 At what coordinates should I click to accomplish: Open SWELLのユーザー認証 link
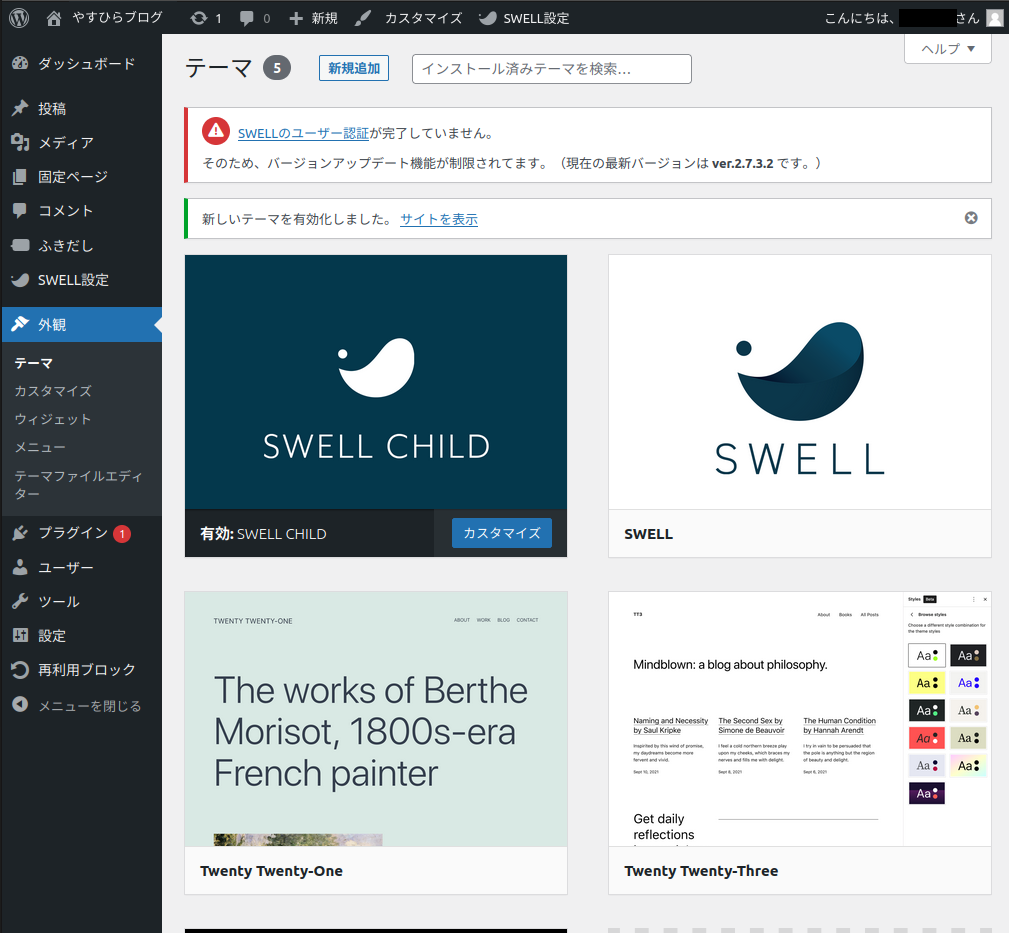(x=303, y=133)
